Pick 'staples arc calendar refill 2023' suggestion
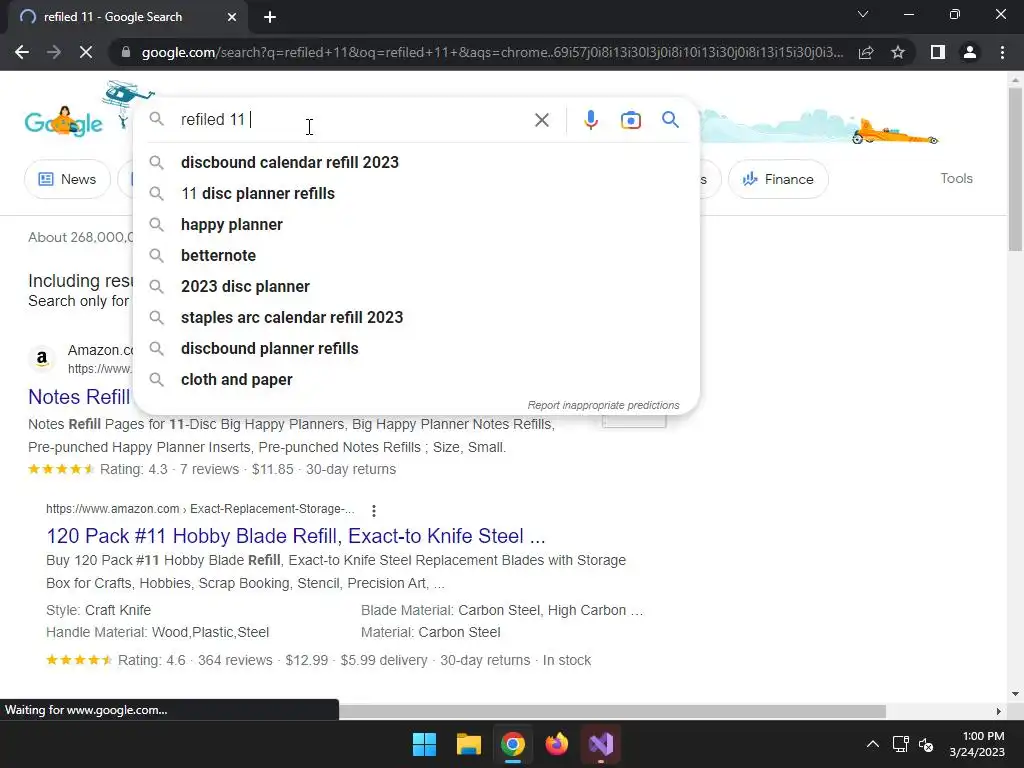Viewport: 1024px width, 768px height. pos(416,317)
